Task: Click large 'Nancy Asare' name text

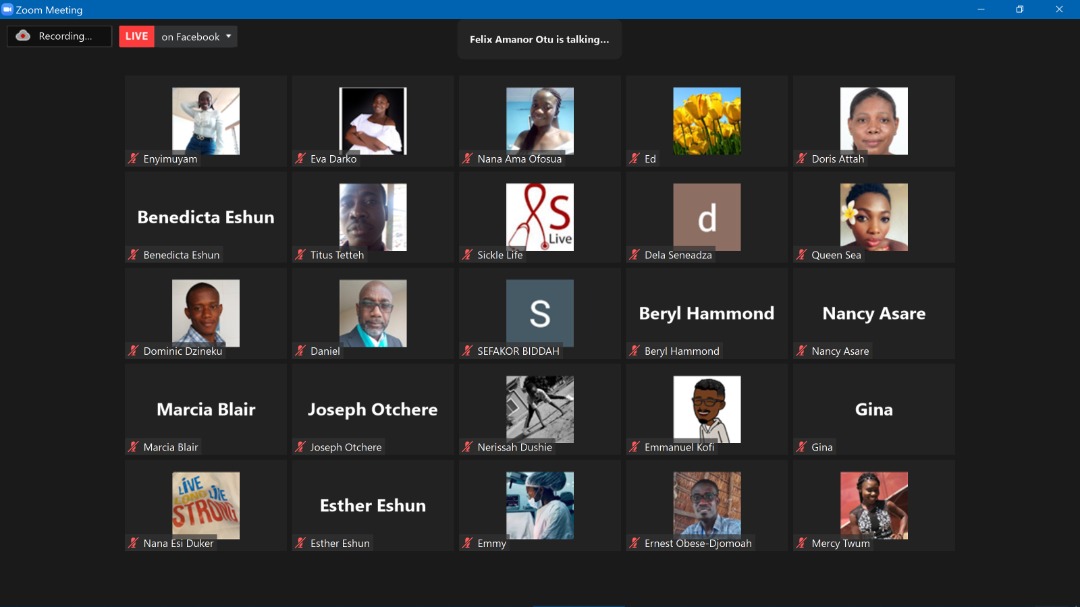Action: point(874,313)
